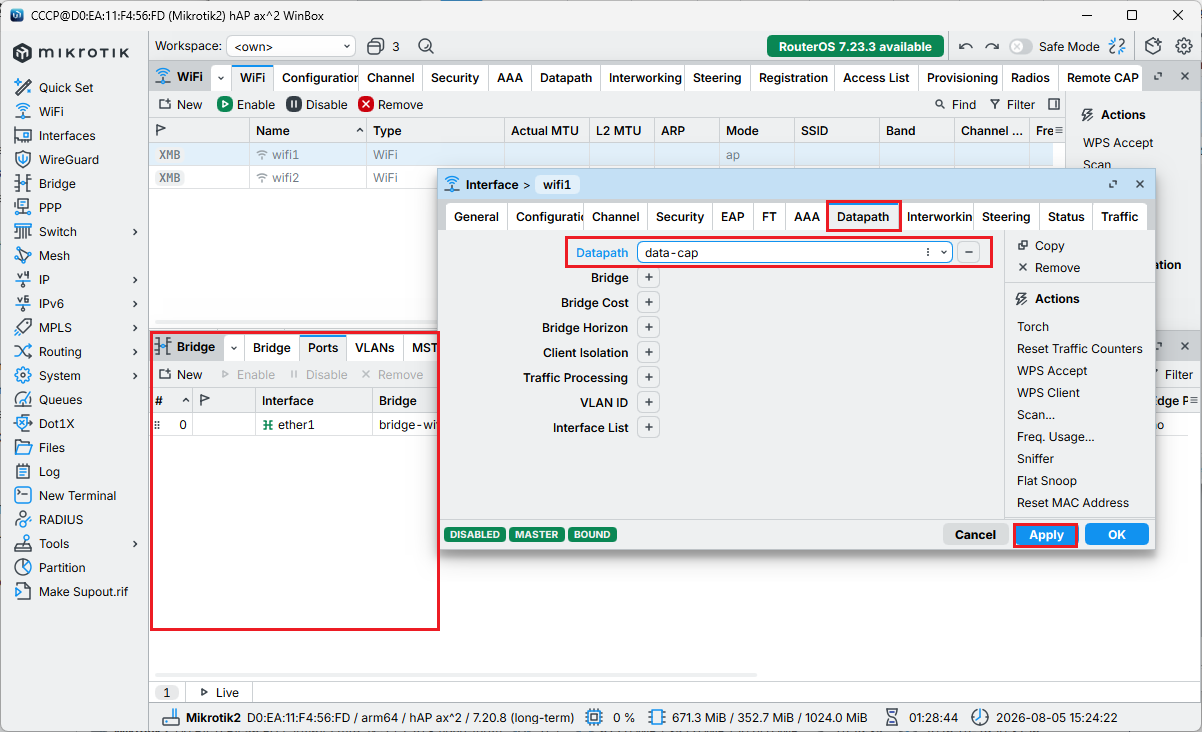This screenshot has width=1202, height=732.
Task: Open Mesh in the sidebar
Action: pyautogui.click(x=54, y=255)
